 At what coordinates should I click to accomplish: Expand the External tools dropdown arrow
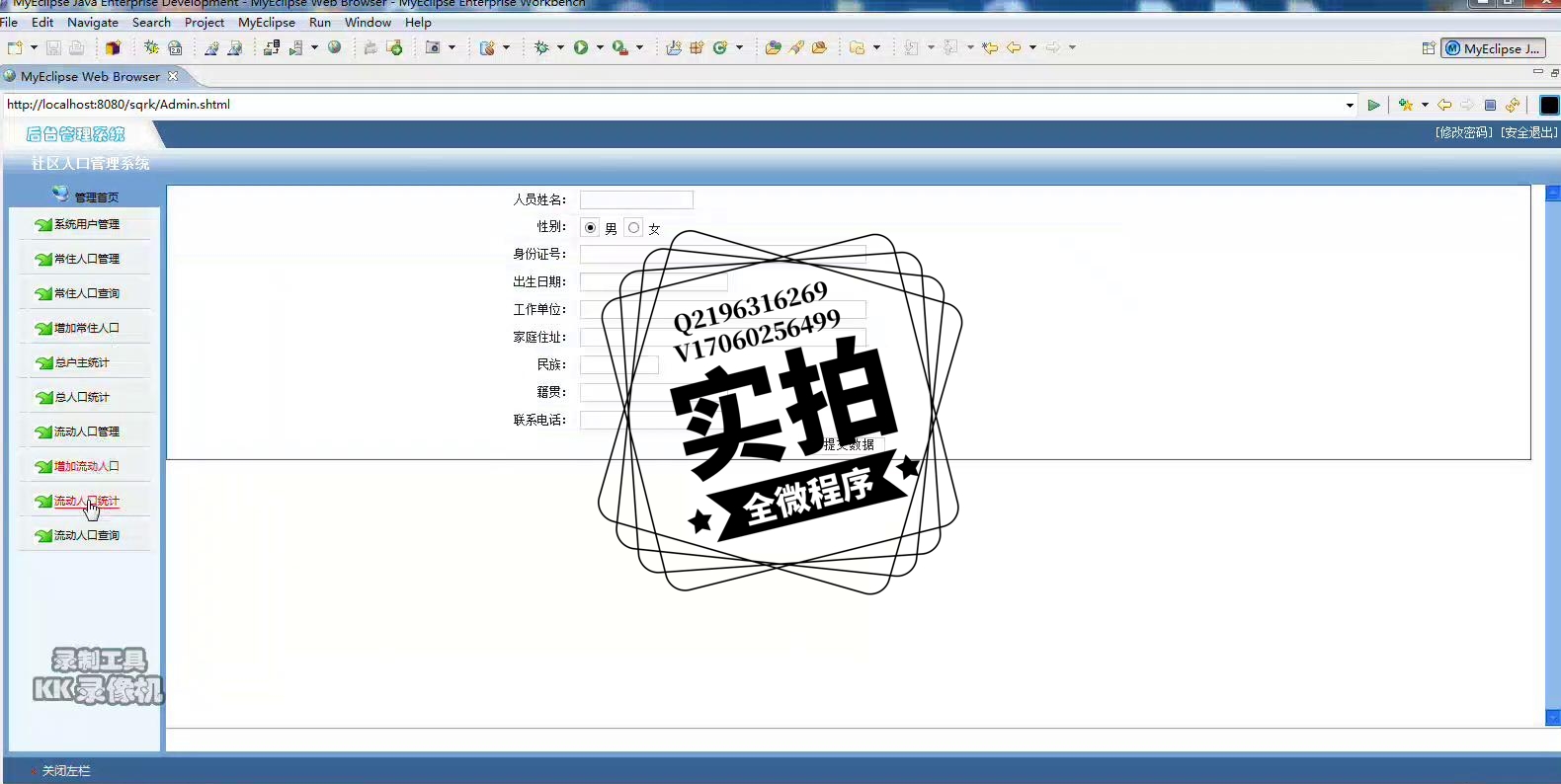(x=639, y=47)
